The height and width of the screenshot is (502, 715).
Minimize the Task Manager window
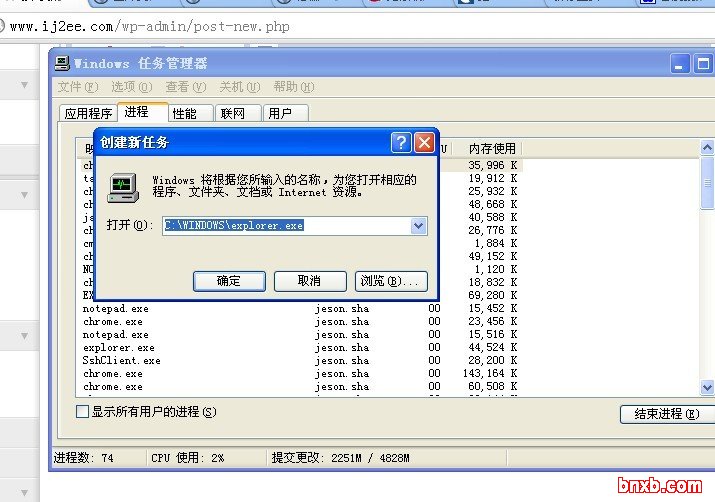(680, 64)
